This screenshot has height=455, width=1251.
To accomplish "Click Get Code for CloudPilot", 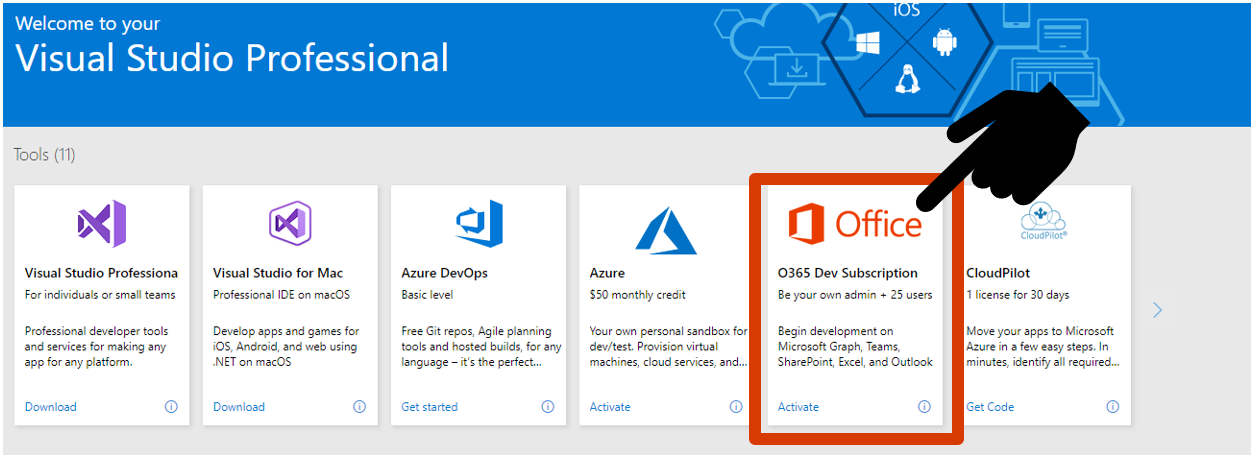I will click(x=990, y=407).
